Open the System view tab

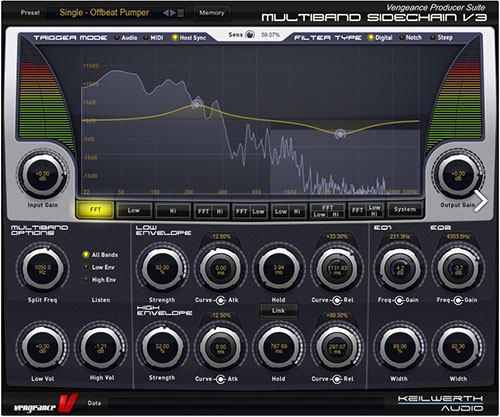tap(405, 210)
